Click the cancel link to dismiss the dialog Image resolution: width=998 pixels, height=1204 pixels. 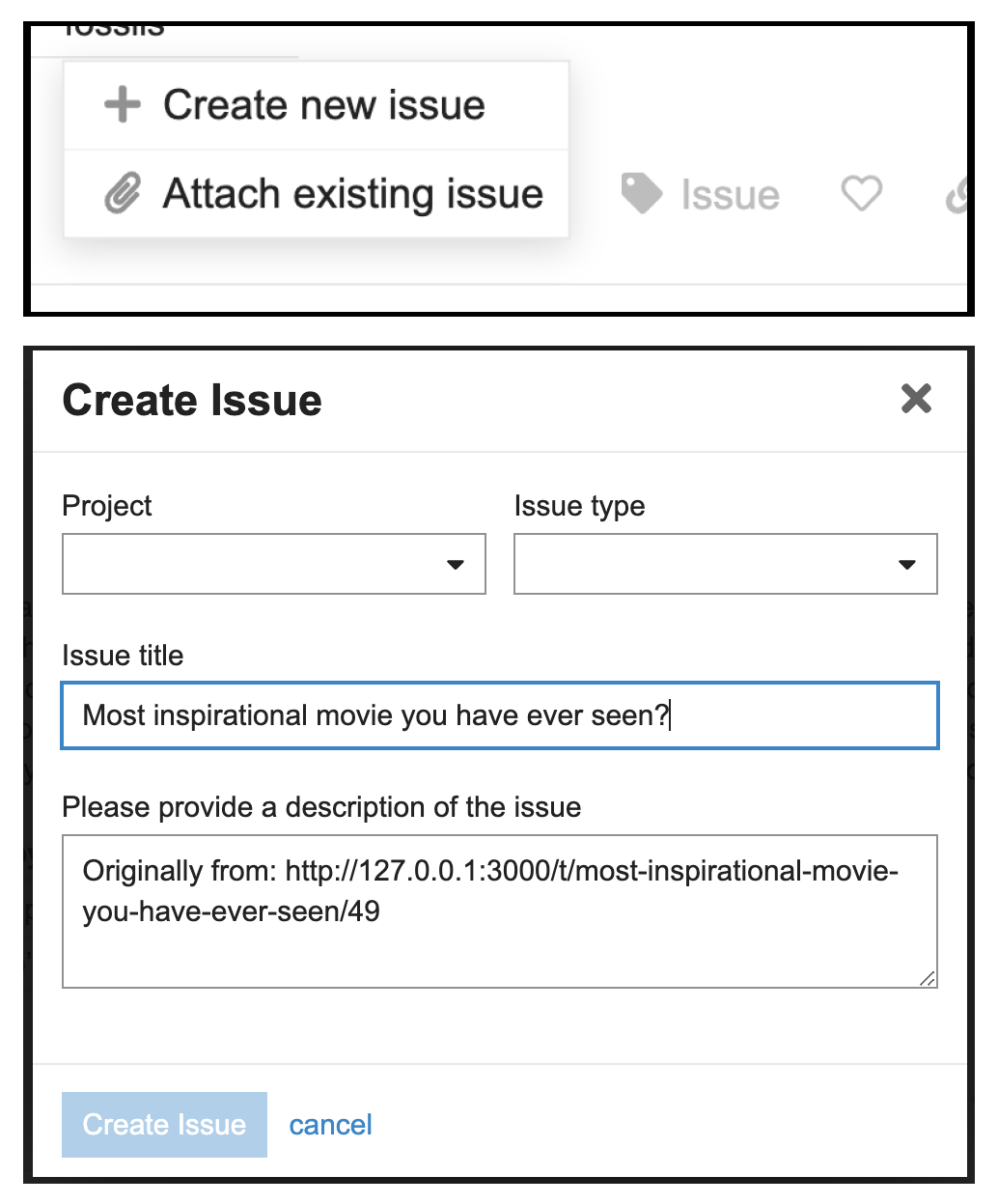point(330,1124)
